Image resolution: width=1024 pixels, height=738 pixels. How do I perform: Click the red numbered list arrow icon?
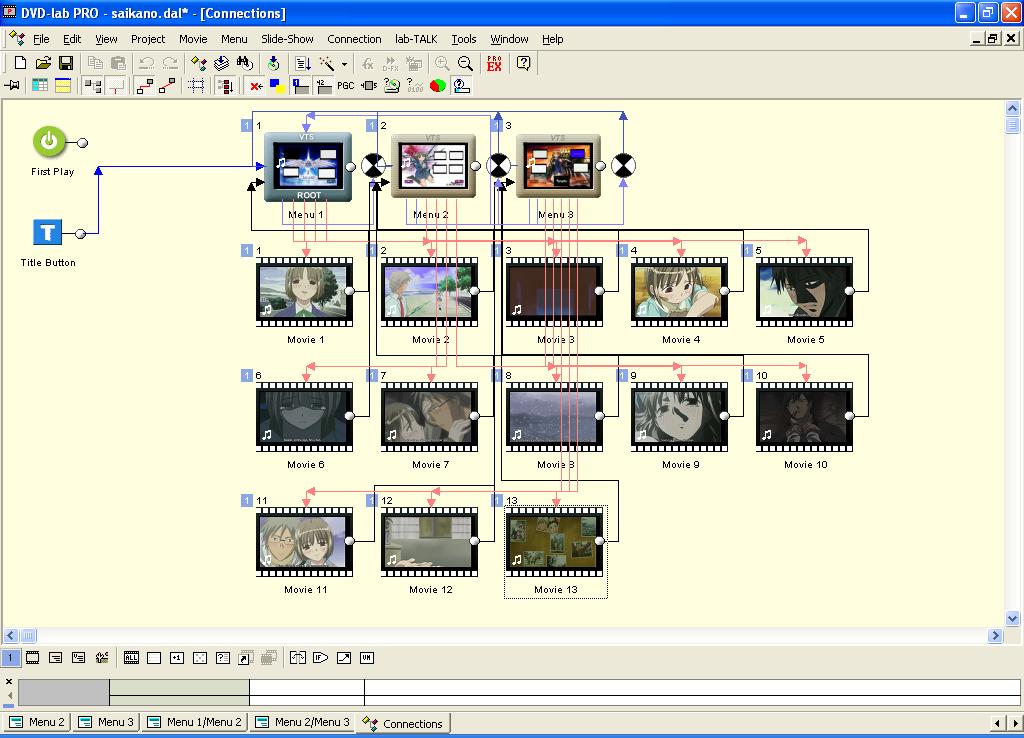point(225,86)
